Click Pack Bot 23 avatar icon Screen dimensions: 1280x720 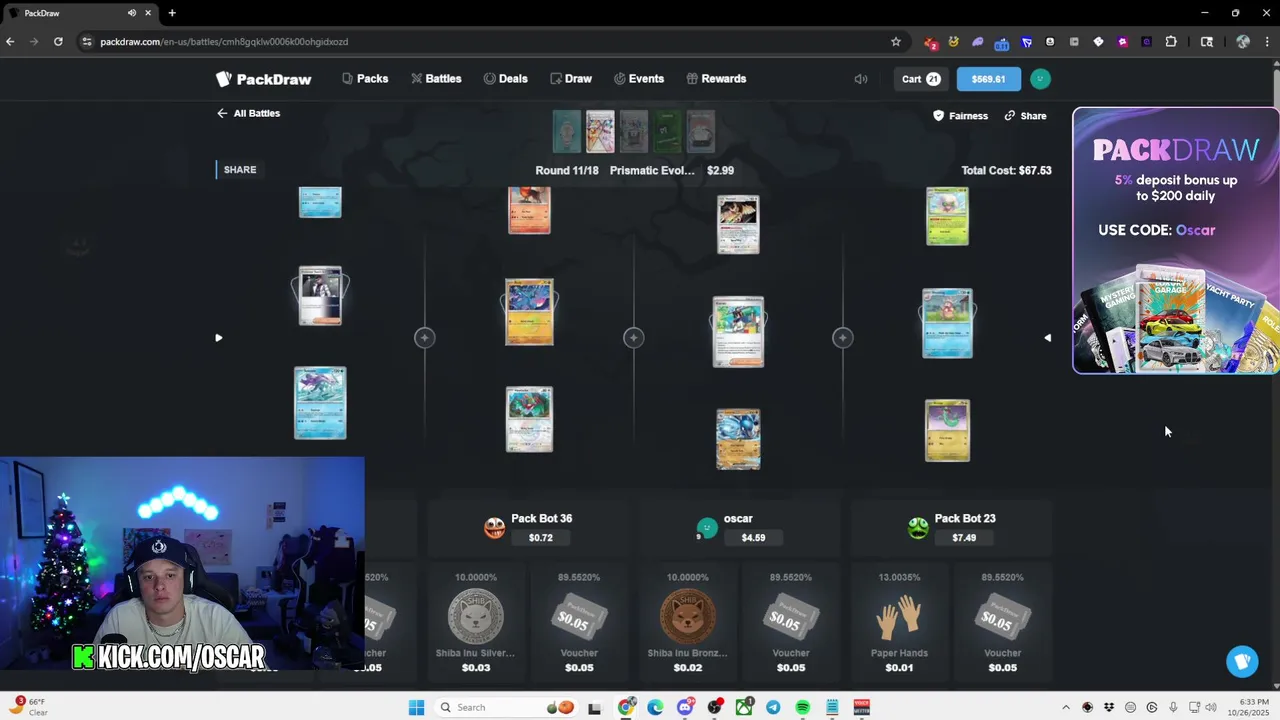click(x=918, y=528)
